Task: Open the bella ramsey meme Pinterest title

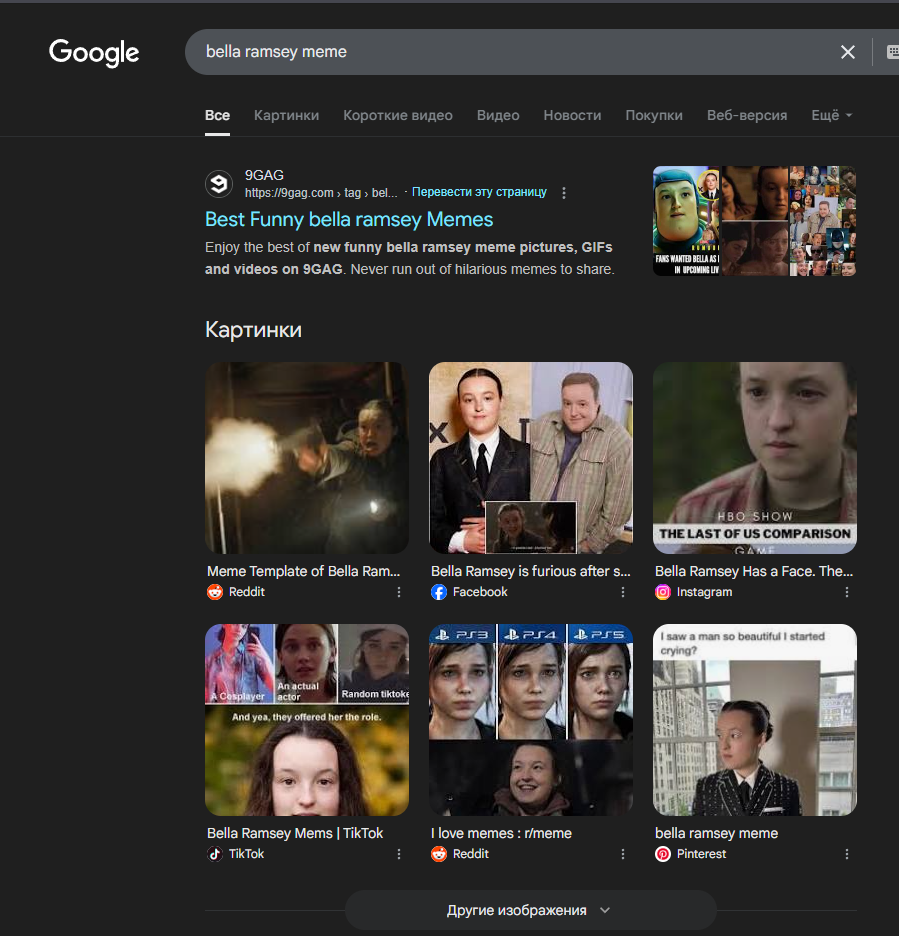Action: [x=716, y=833]
